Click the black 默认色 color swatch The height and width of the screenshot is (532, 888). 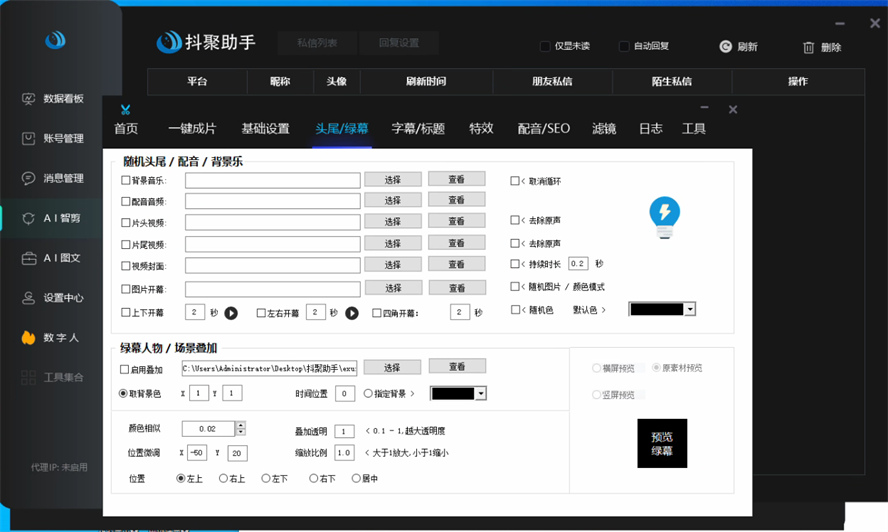pyautogui.click(x=657, y=309)
